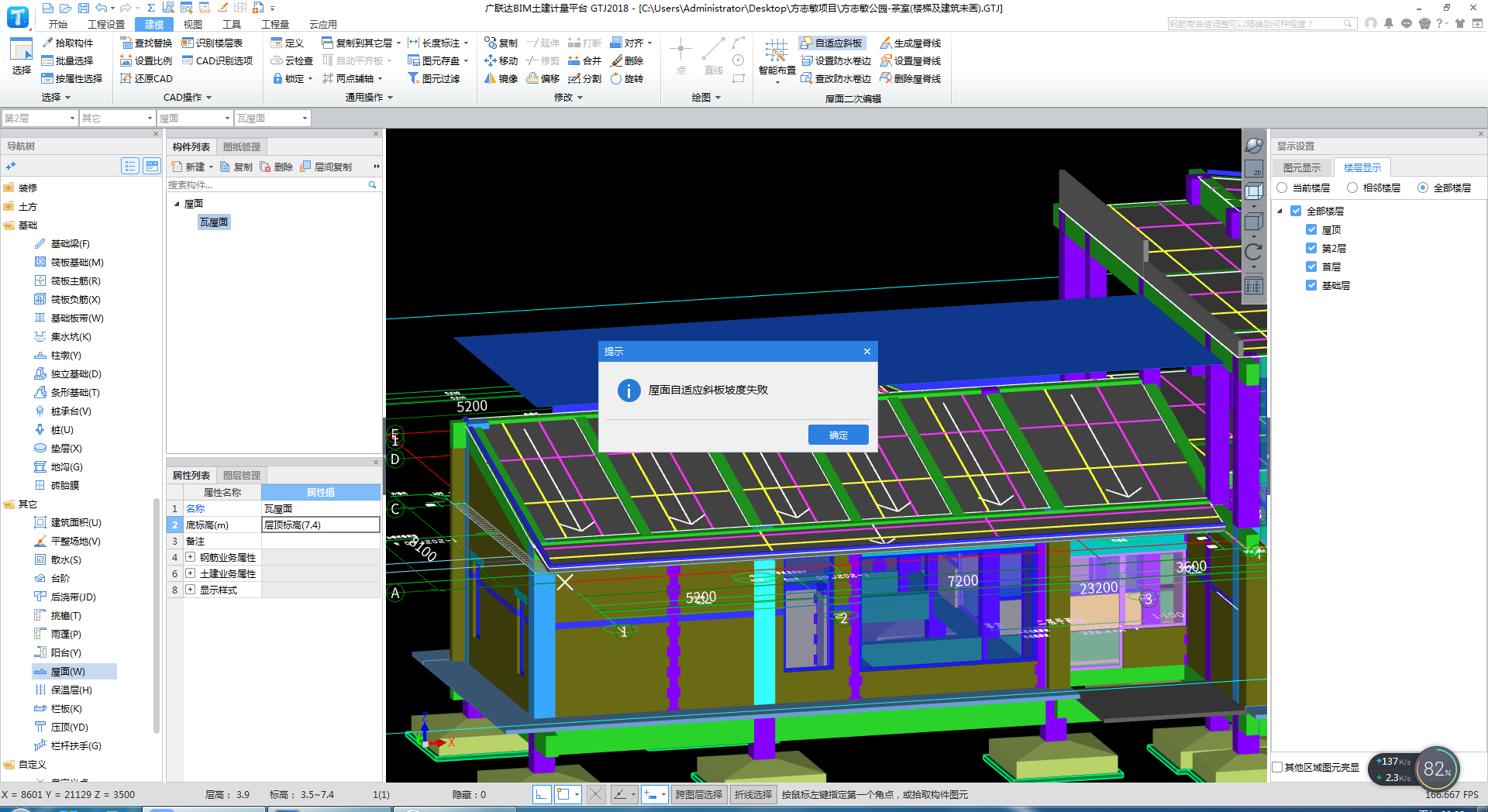The height and width of the screenshot is (812, 1488).
Task: Select 相邻楼层 radio button
Action: 1352,188
